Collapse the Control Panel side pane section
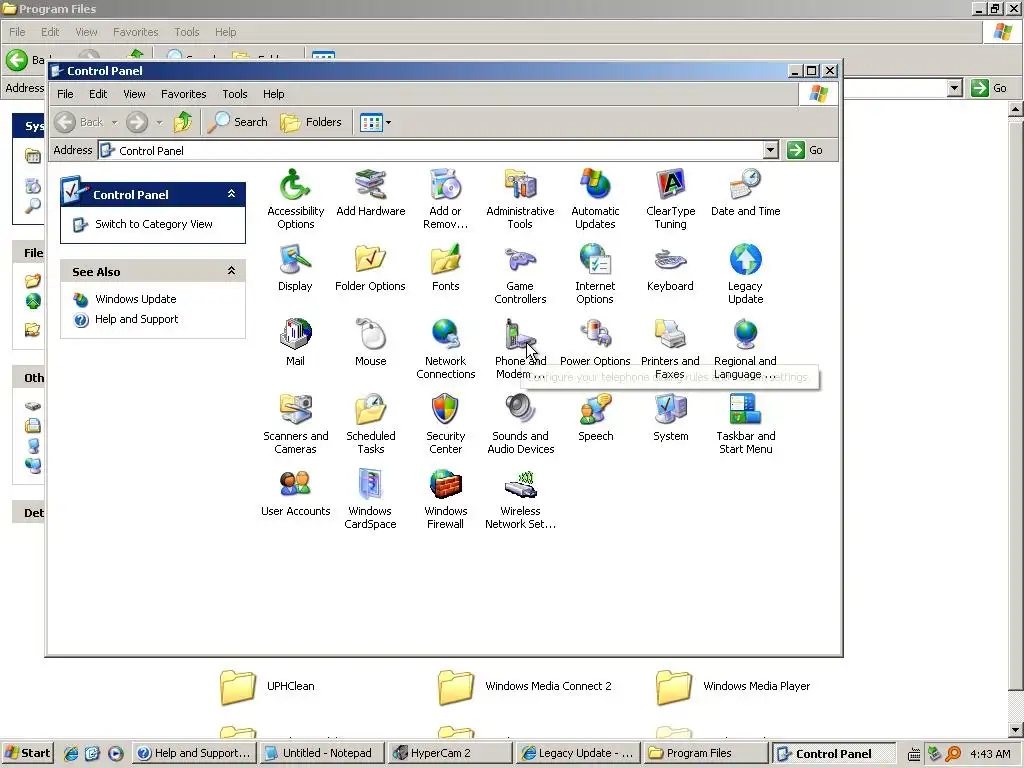The image size is (1024, 768). (231, 194)
